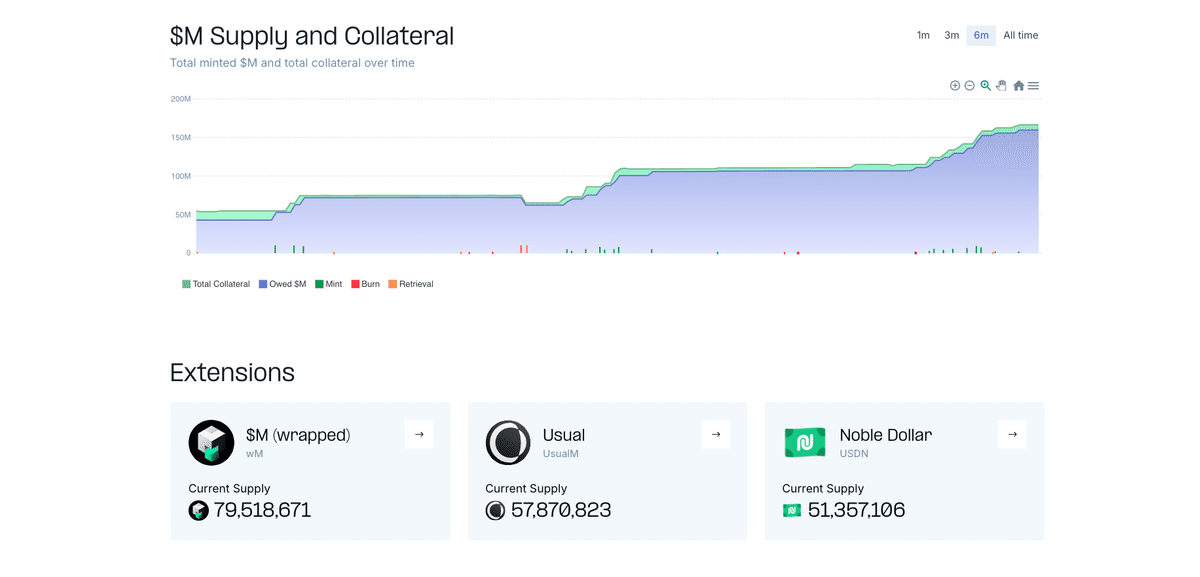Hide the Mint series via legend
Image resolution: width=1200 pixels, height=577 pixels.
[329, 284]
